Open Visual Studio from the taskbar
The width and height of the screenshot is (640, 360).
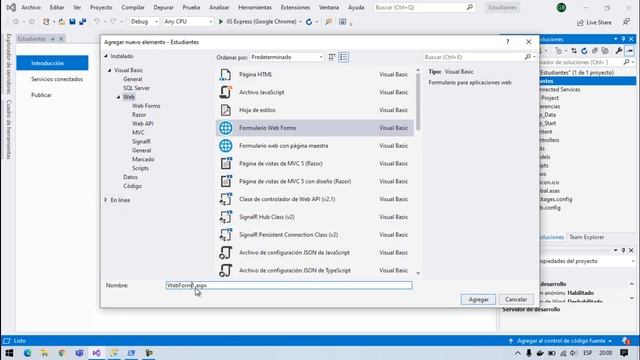(x=96, y=353)
